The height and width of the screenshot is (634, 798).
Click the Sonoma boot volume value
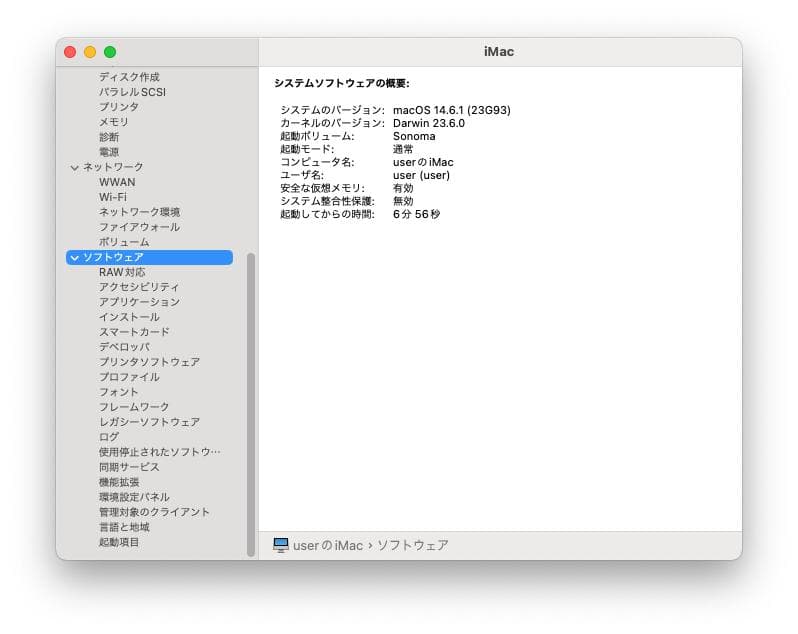[414, 136]
